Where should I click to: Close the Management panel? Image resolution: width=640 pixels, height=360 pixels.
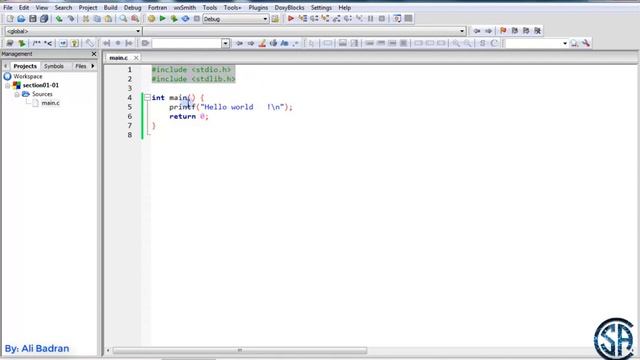[x=94, y=54]
